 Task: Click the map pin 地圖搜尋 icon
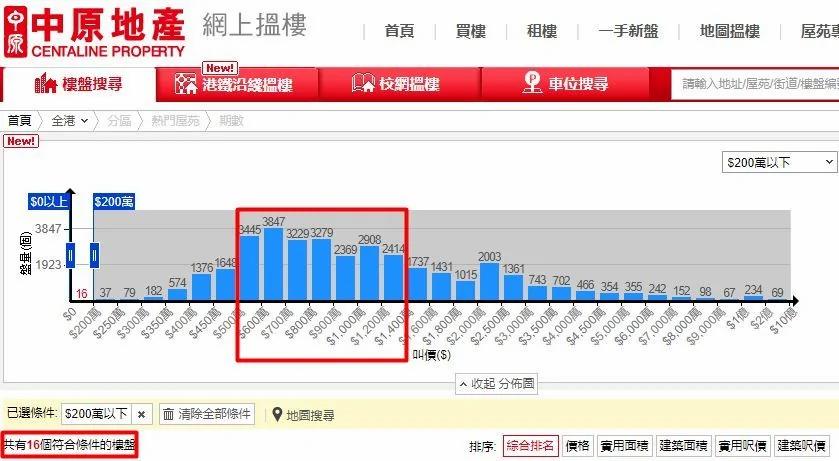(277, 414)
